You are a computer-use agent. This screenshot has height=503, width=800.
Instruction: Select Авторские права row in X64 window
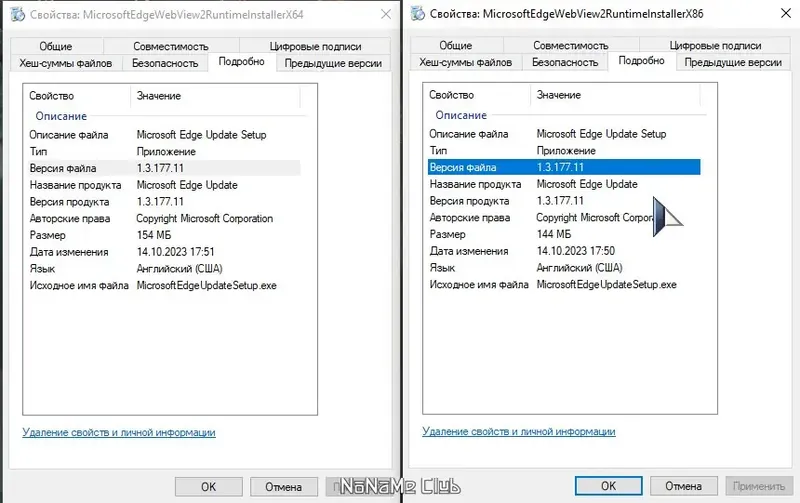[x=164, y=219]
